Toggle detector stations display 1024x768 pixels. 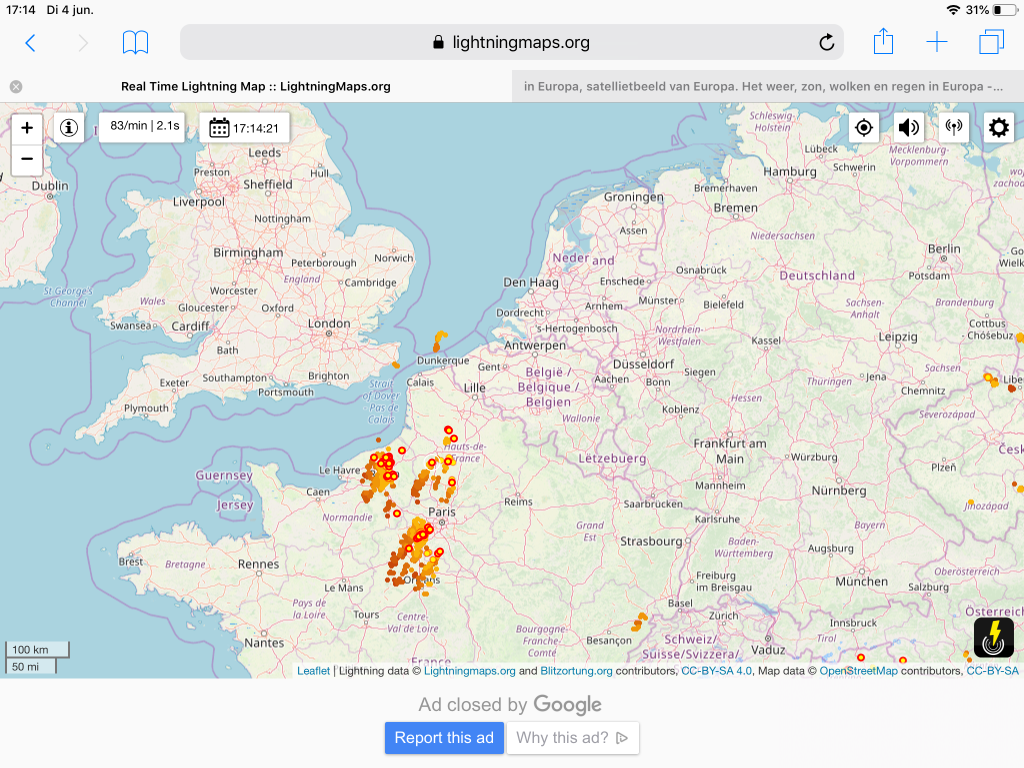tap(953, 127)
